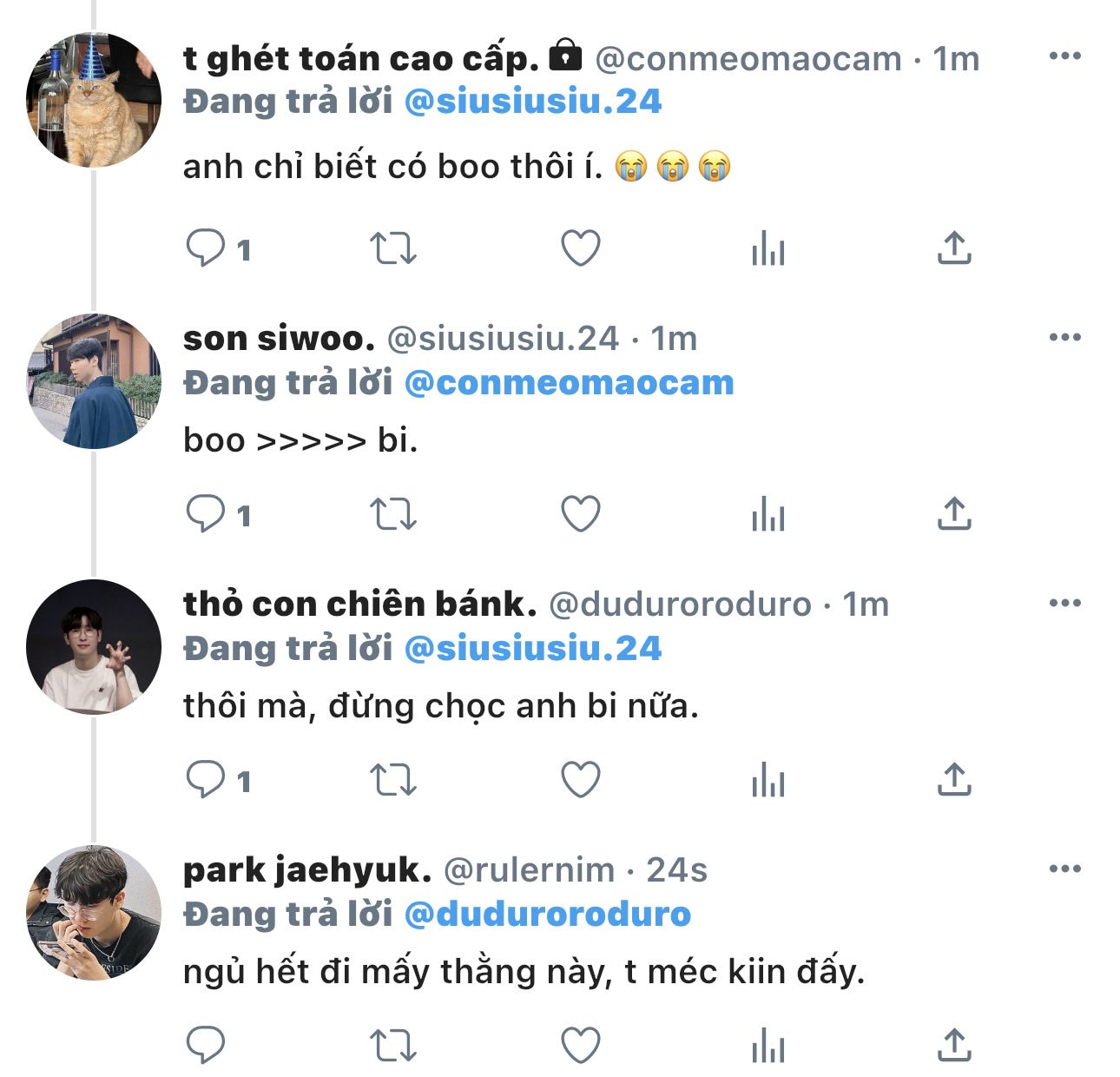Share son siwoo's tweet
This screenshot has height=1077, width=1120.
954,514
